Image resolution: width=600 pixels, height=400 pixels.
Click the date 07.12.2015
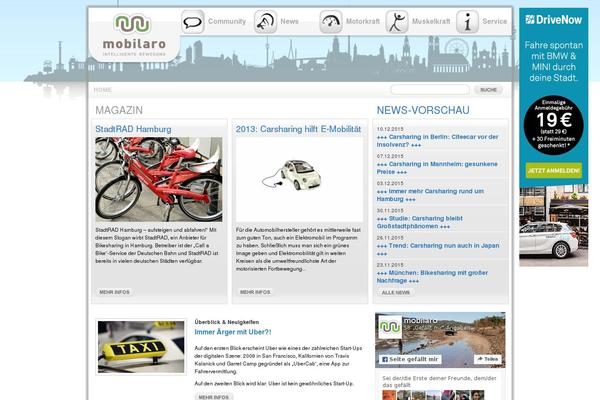pos(390,156)
